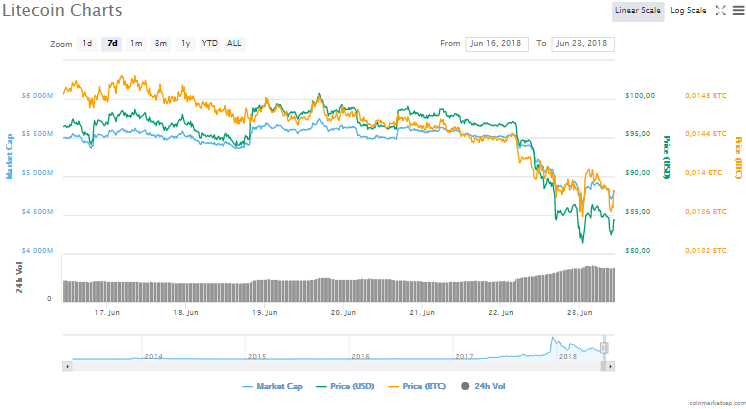Click the 2014 label in navigator
The width and height of the screenshot is (746, 409).
154,356
